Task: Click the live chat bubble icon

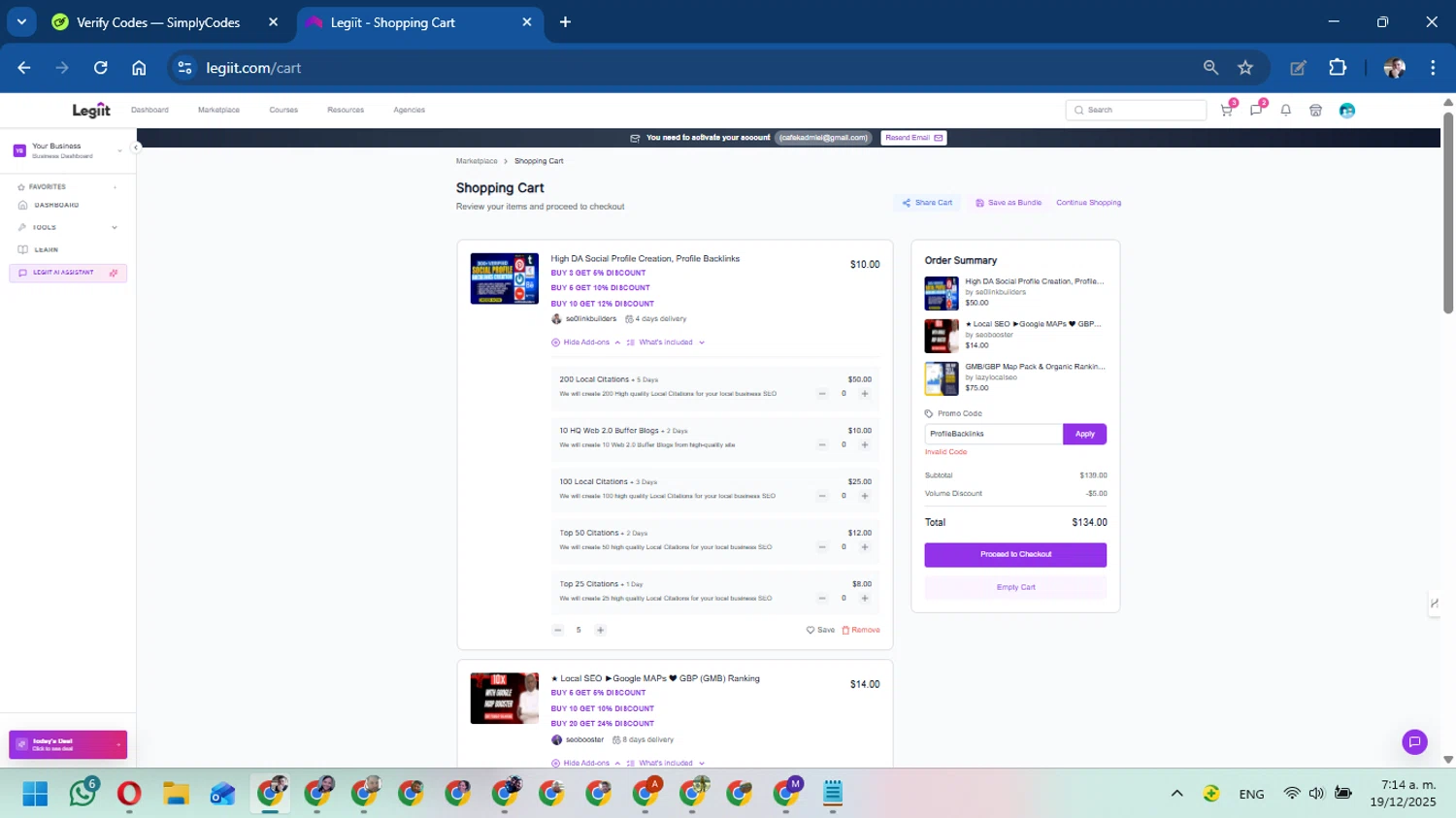Action: coord(1414,742)
